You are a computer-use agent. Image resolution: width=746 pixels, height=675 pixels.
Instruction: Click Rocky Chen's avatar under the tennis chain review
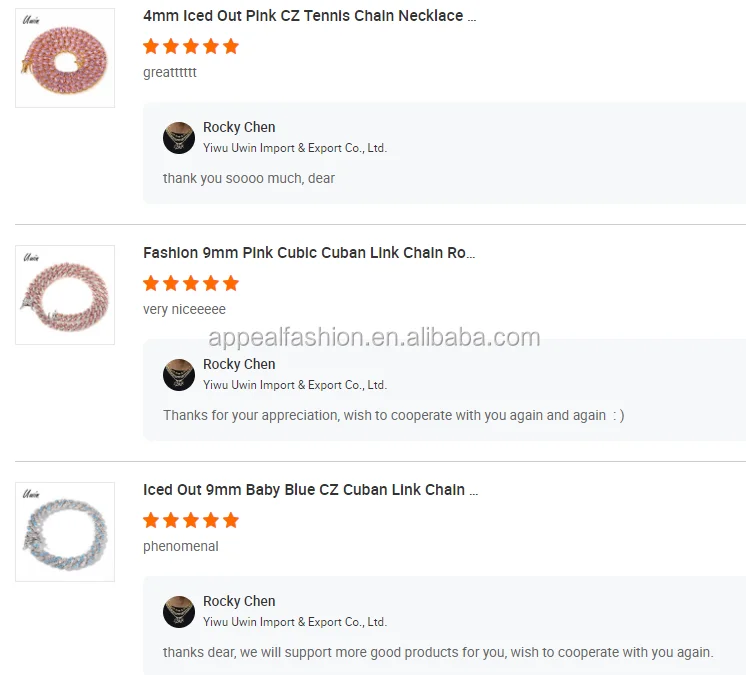(179, 138)
